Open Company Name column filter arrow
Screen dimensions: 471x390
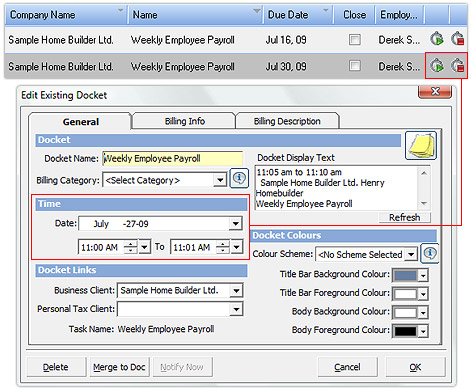(120, 11)
